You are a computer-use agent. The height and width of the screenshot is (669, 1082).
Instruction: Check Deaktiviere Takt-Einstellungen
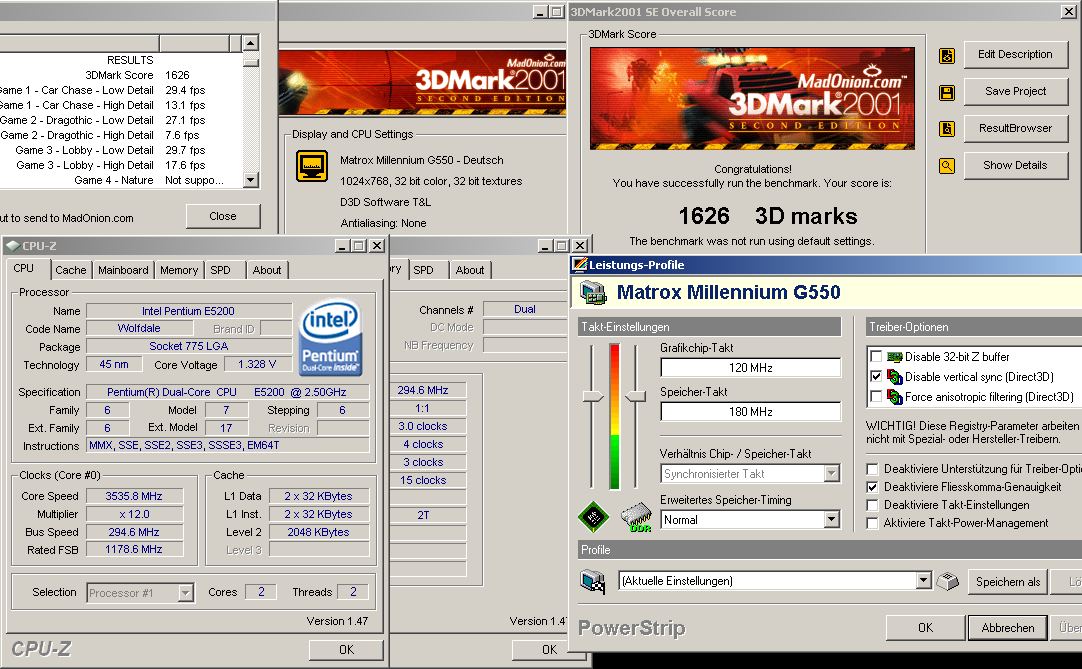(872, 505)
